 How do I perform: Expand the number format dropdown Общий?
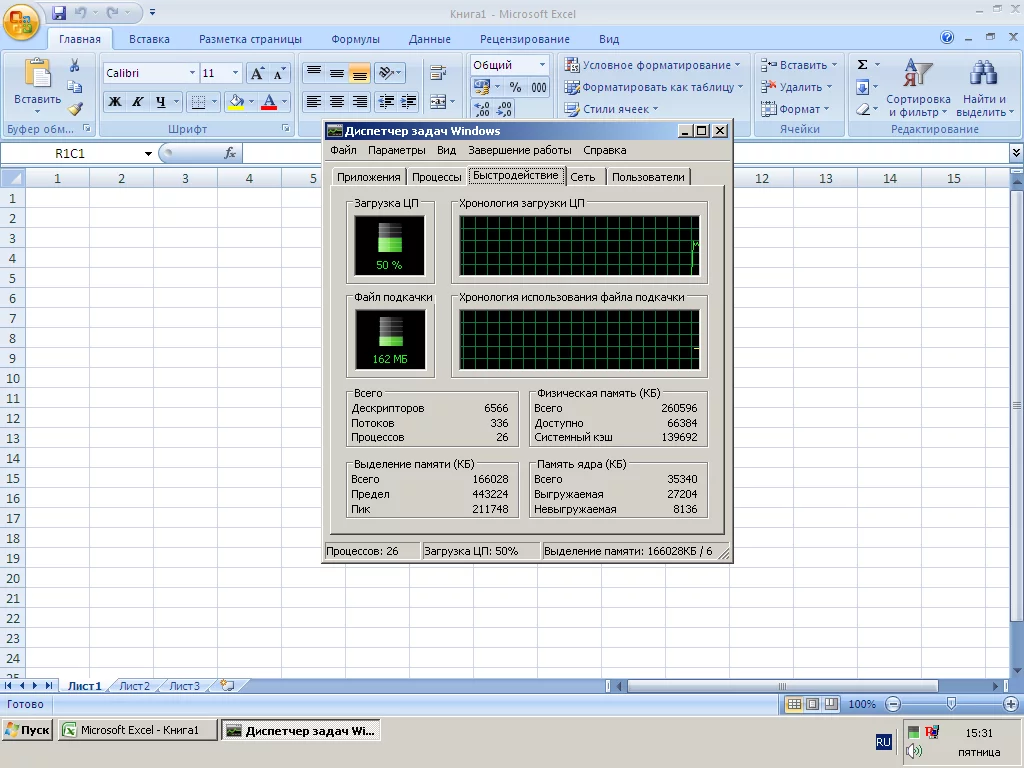pos(542,65)
